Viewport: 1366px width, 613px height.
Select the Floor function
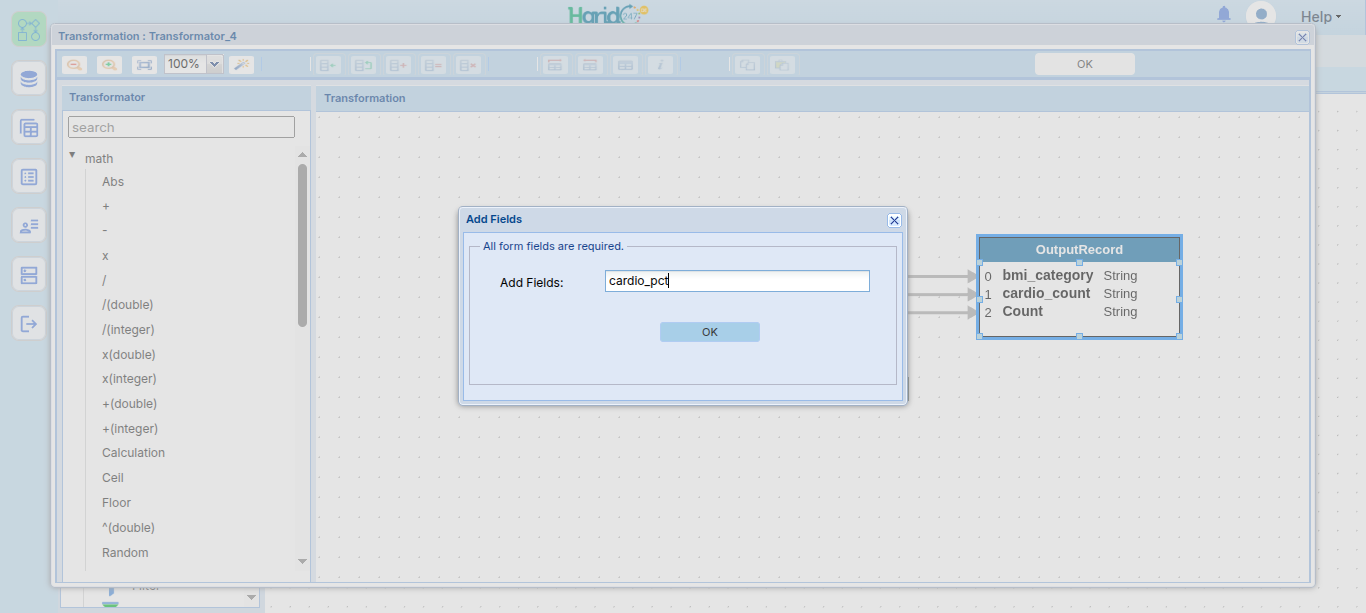tap(116, 503)
